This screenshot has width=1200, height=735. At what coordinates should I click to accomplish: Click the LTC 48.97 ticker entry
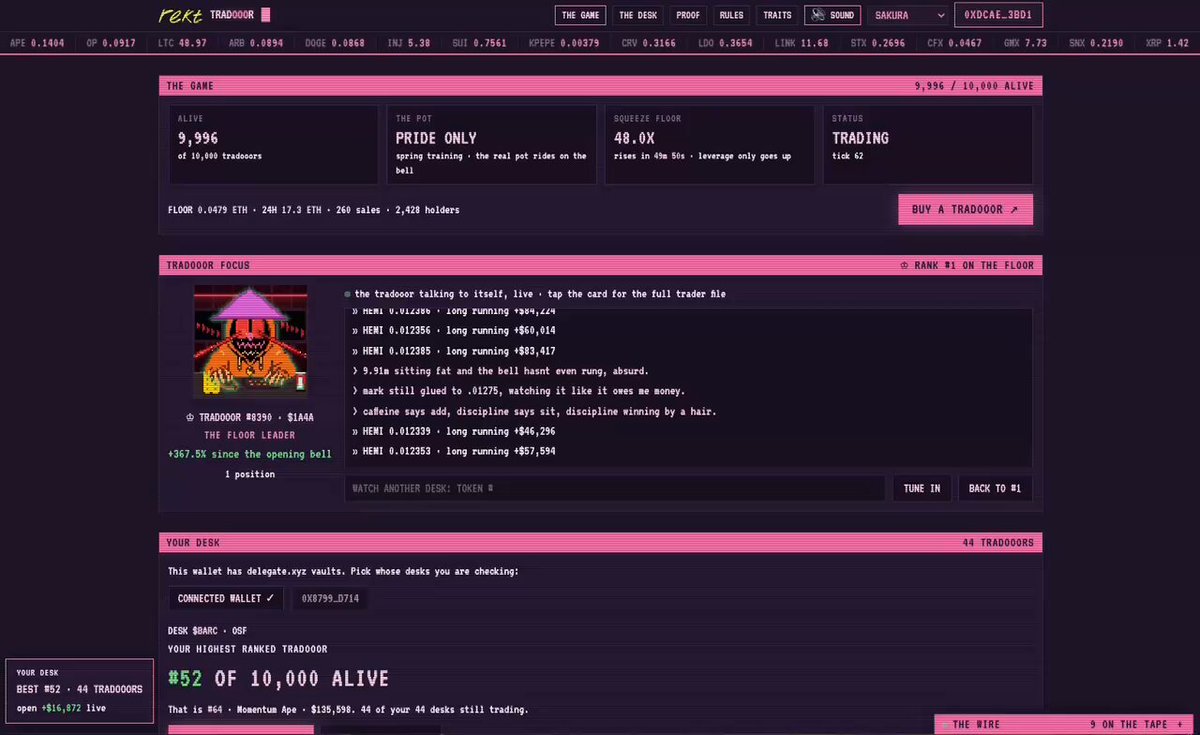point(182,43)
